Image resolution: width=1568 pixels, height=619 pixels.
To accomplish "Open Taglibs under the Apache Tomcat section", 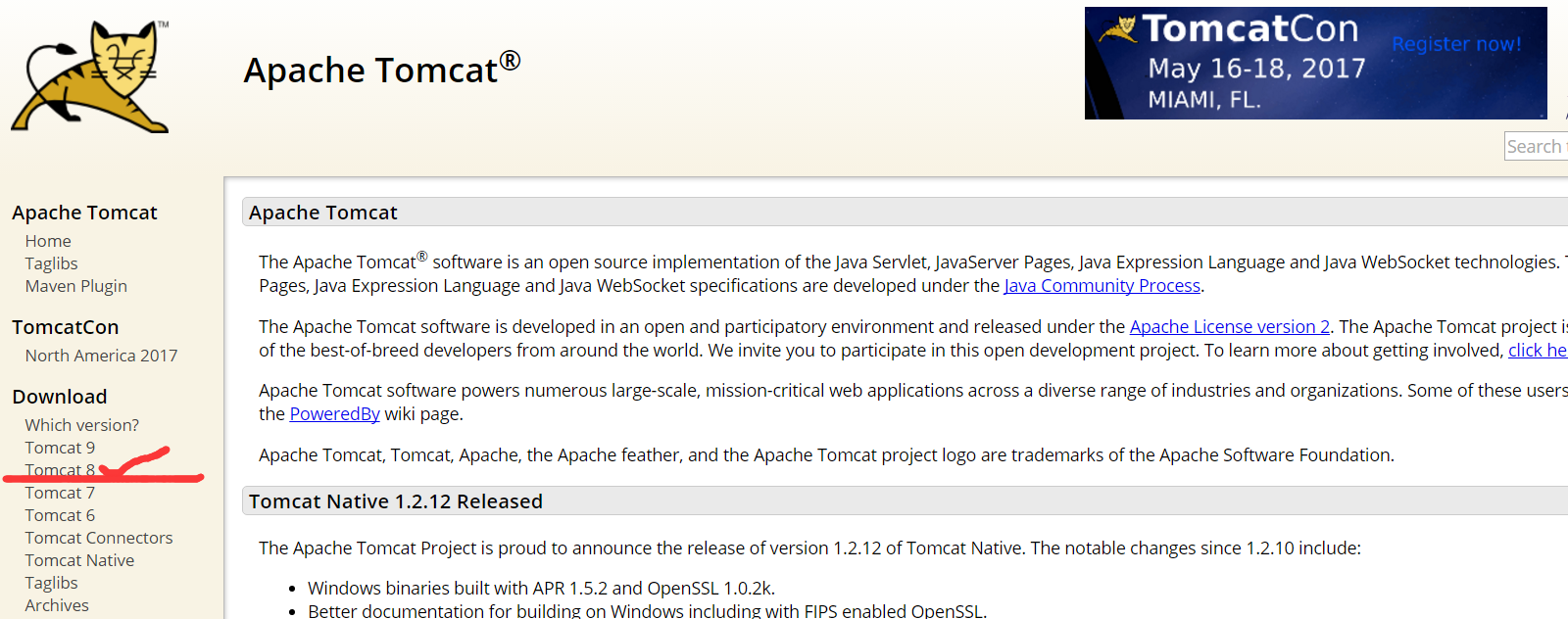I will [51, 263].
